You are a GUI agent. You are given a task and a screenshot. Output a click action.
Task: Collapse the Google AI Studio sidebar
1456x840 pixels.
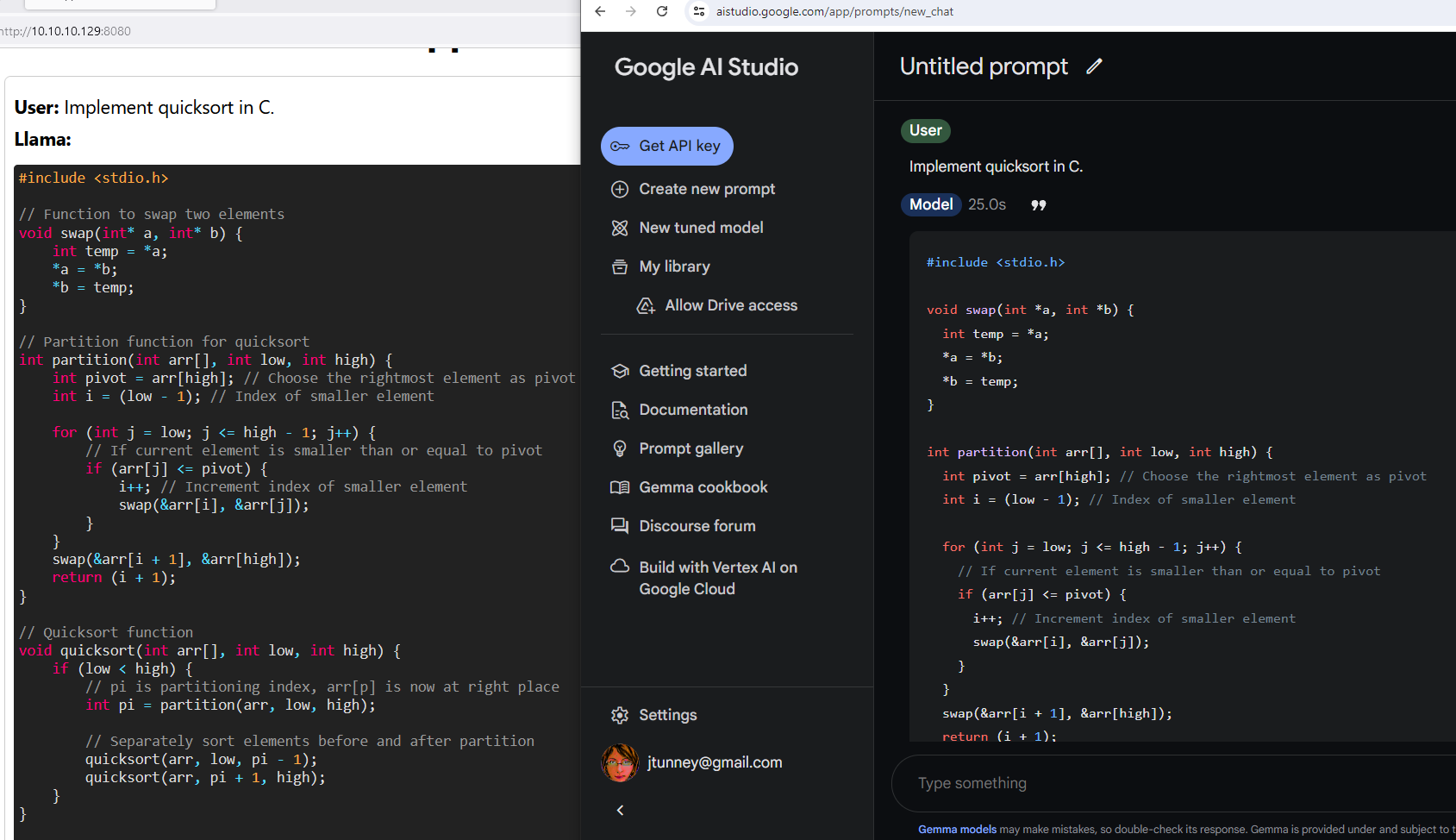point(620,810)
